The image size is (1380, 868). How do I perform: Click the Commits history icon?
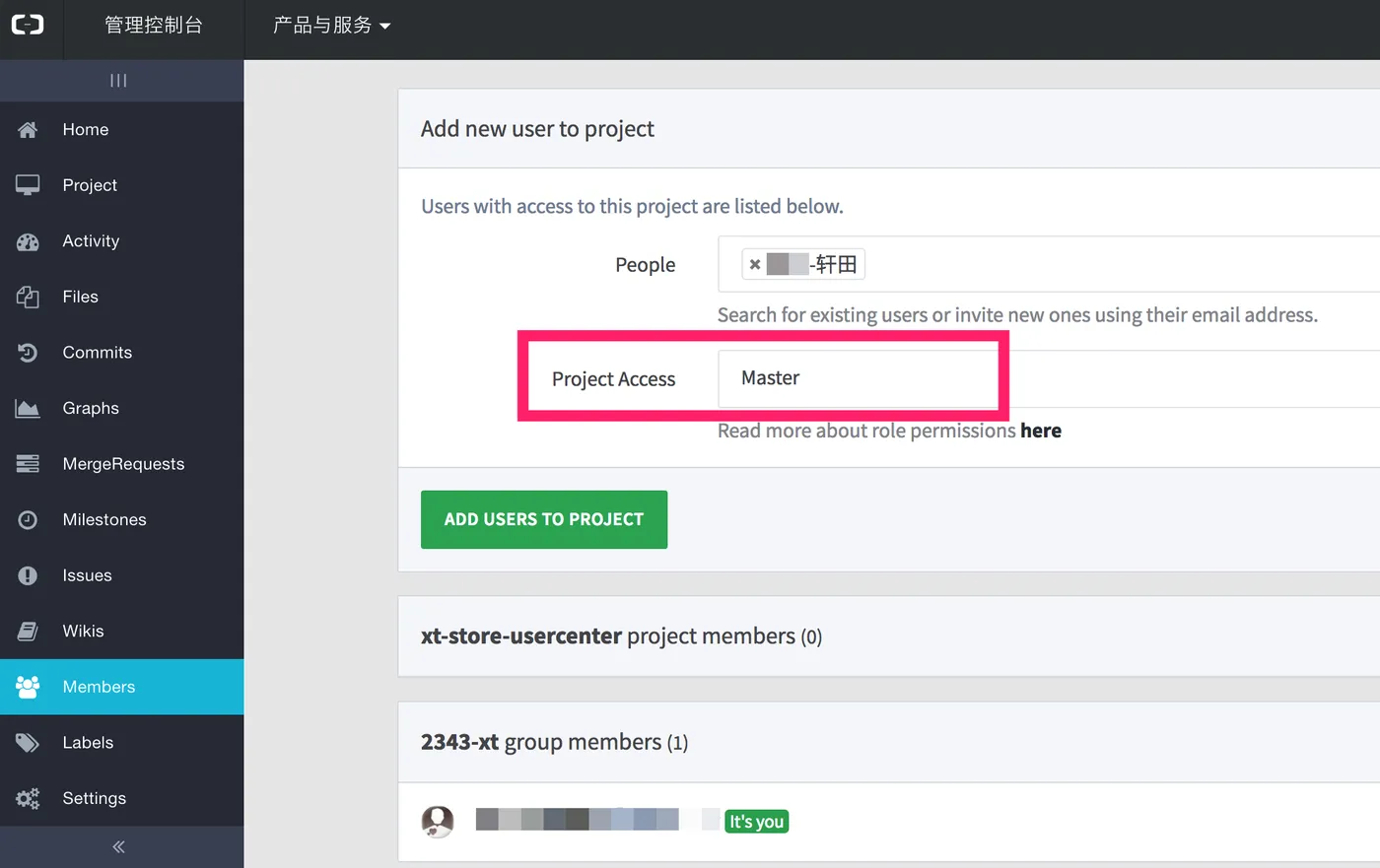[28, 353]
